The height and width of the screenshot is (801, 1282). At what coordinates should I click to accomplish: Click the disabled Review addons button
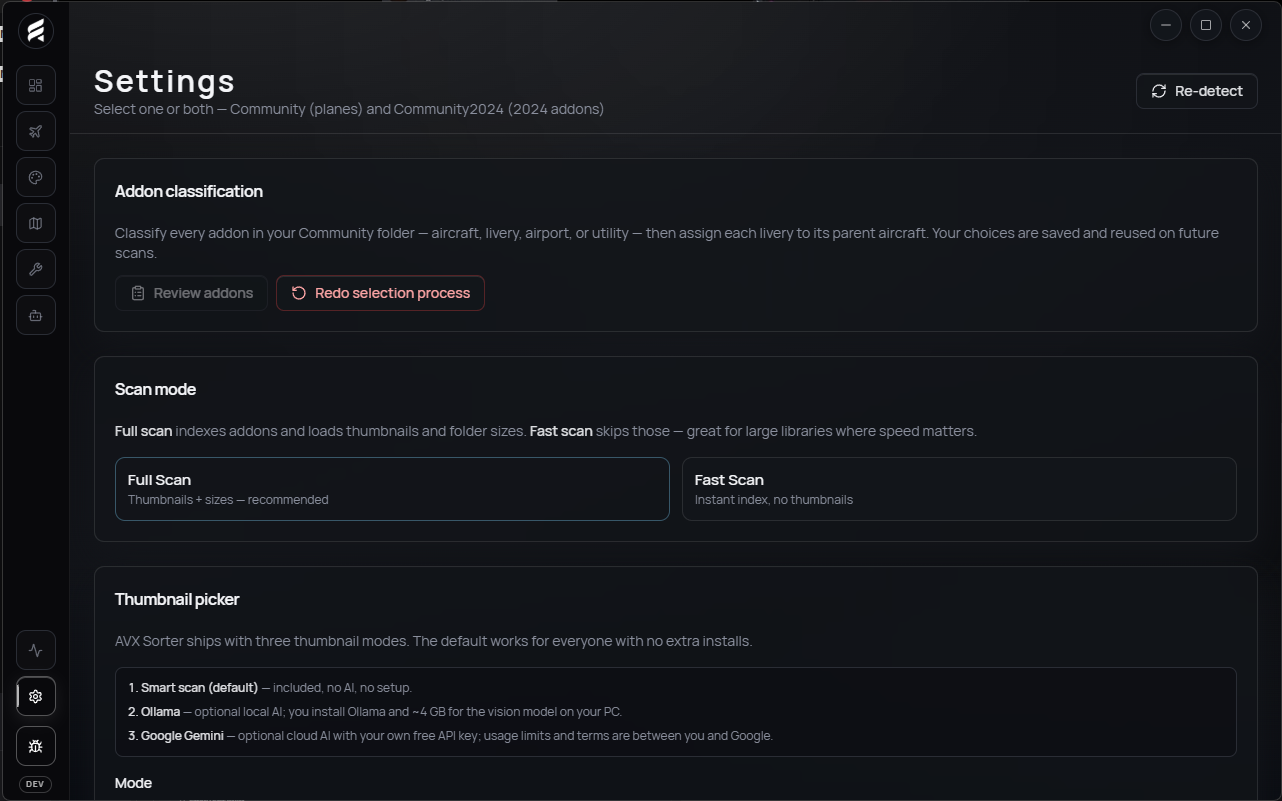coord(191,293)
